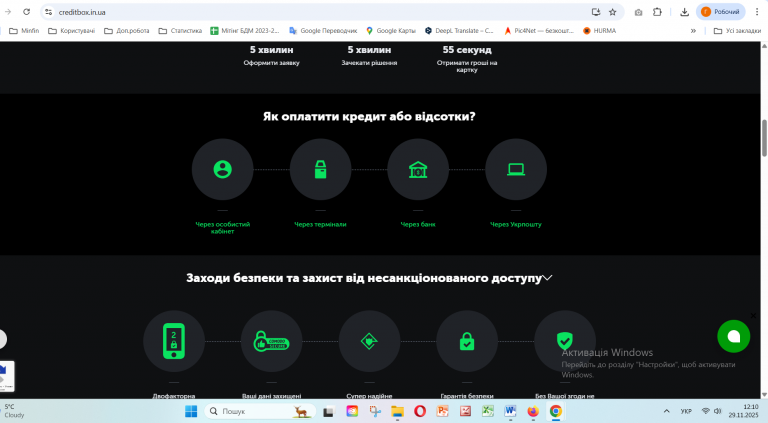Click the padlock 'Гарантія безпеки' icon

(x=467, y=341)
